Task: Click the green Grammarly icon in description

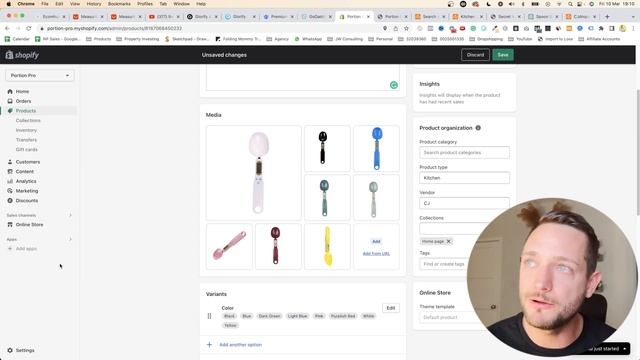Action: click(394, 85)
